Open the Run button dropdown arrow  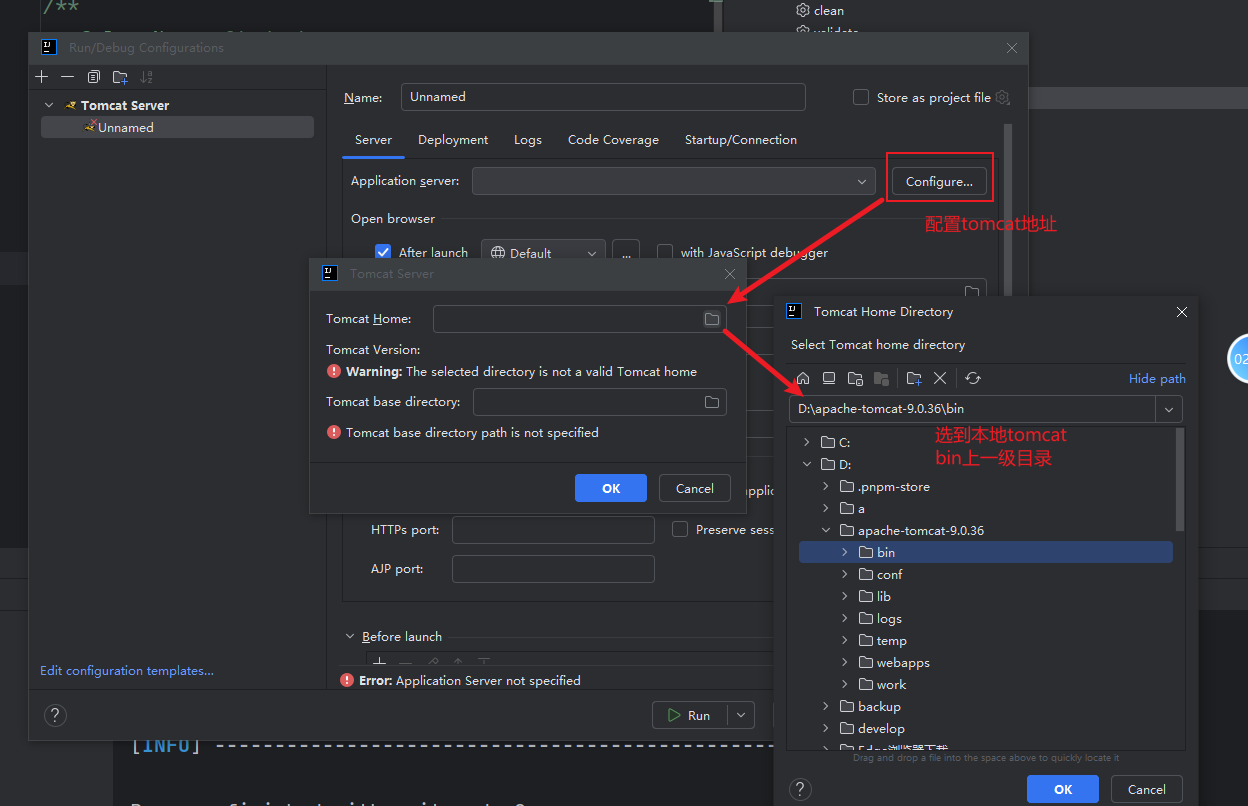pyautogui.click(x=741, y=715)
